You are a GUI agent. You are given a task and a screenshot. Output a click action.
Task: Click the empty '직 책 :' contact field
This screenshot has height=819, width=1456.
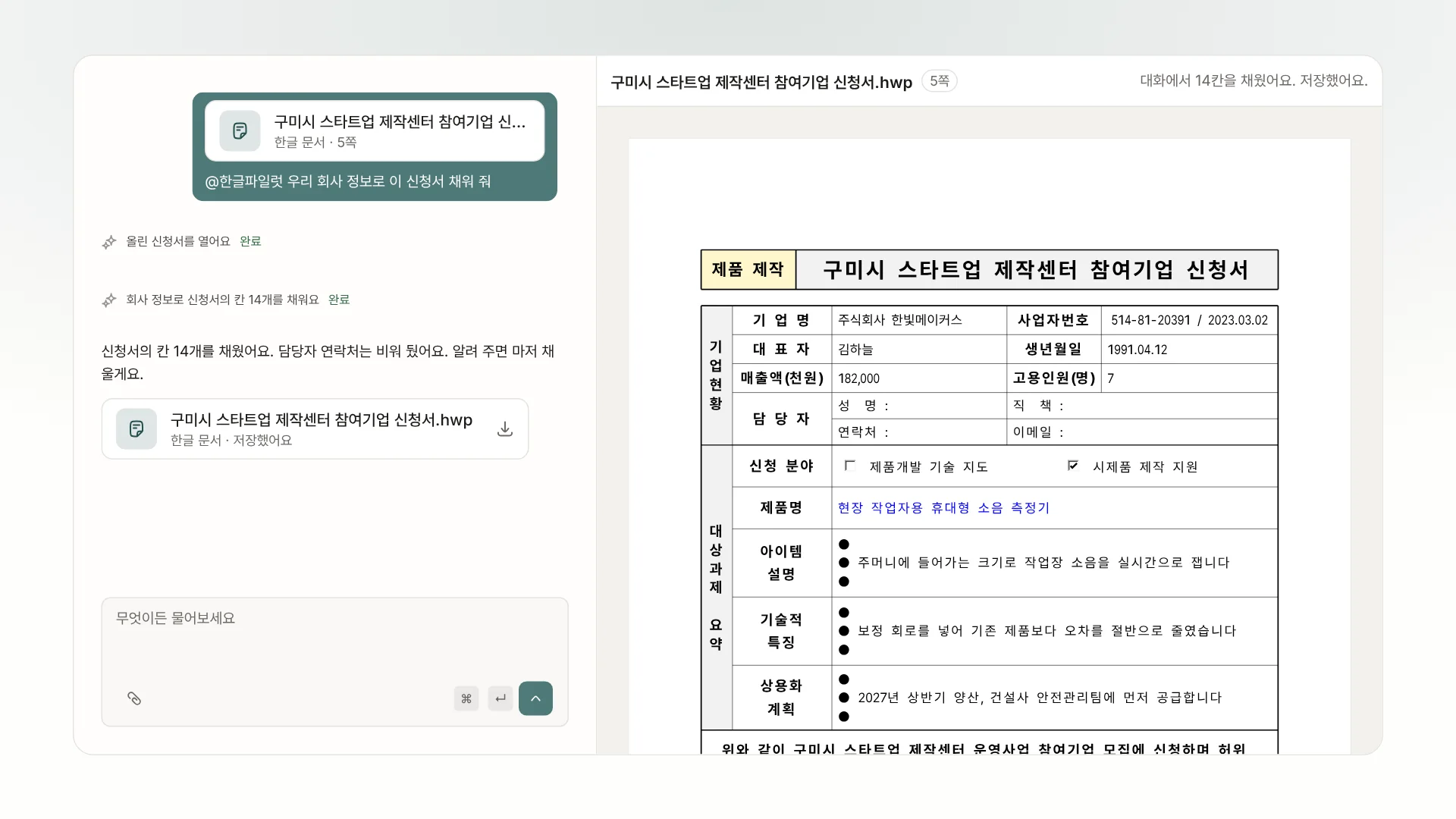pos(1142,406)
